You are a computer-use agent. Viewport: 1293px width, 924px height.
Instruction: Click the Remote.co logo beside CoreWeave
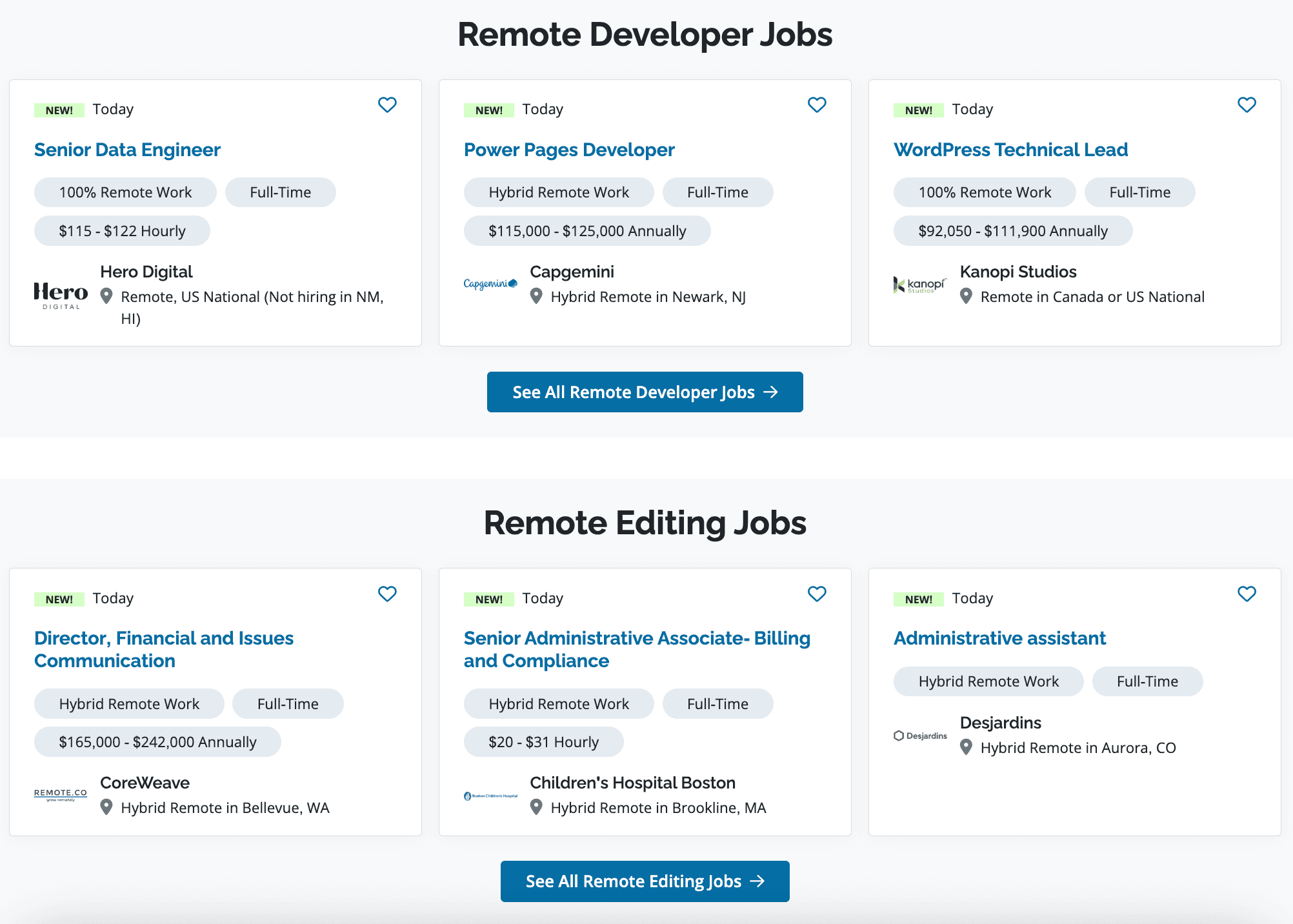[61, 794]
